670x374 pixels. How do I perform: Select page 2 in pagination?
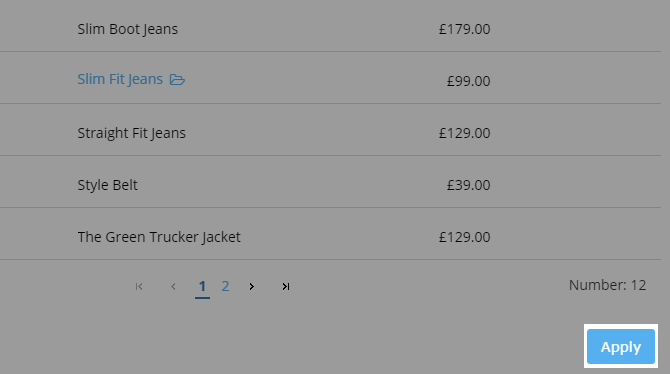coord(225,286)
